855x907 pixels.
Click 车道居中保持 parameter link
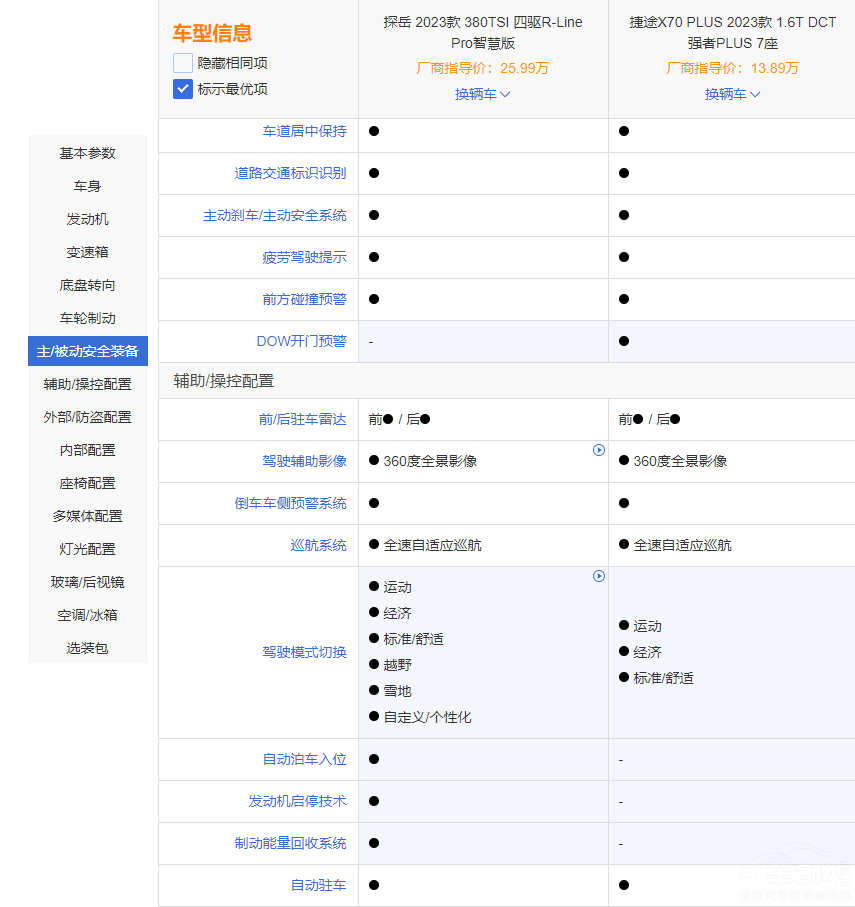click(x=304, y=131)
